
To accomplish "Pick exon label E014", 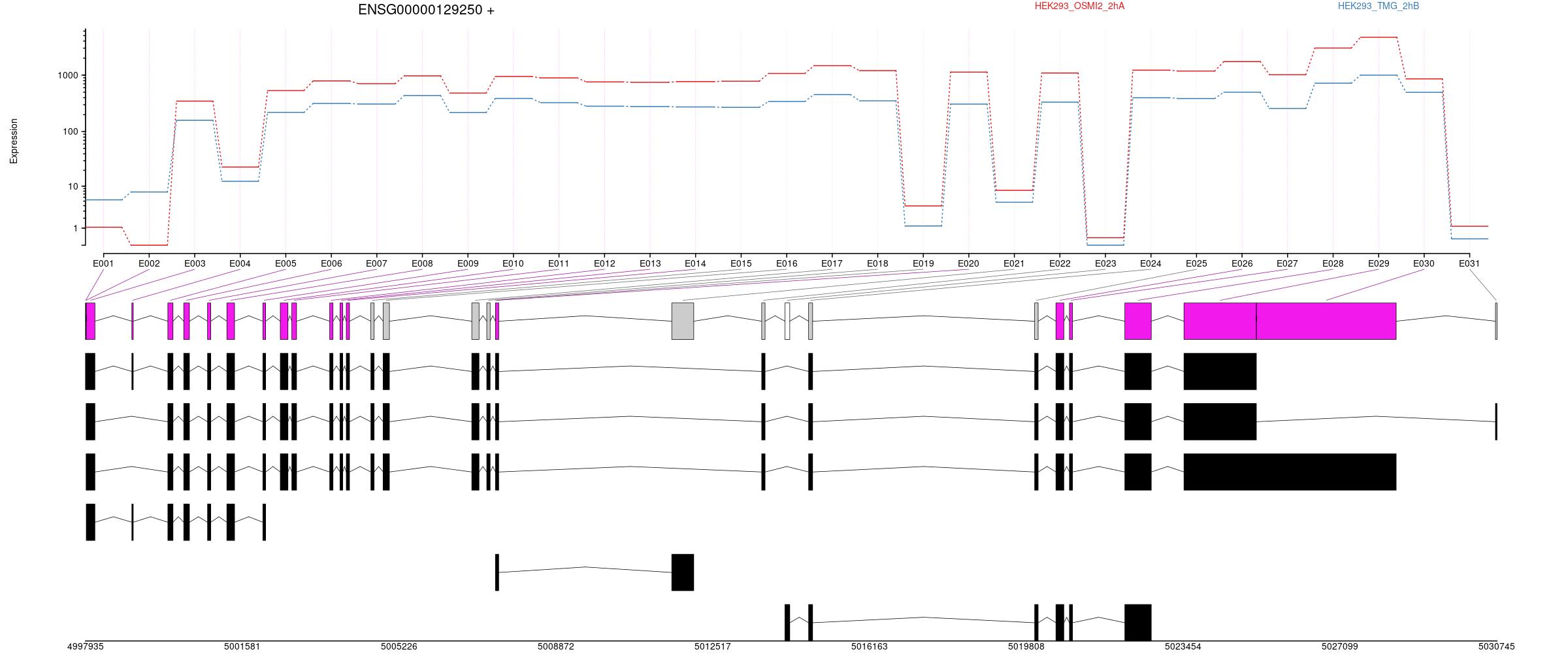I will click(x=695, y=264).
